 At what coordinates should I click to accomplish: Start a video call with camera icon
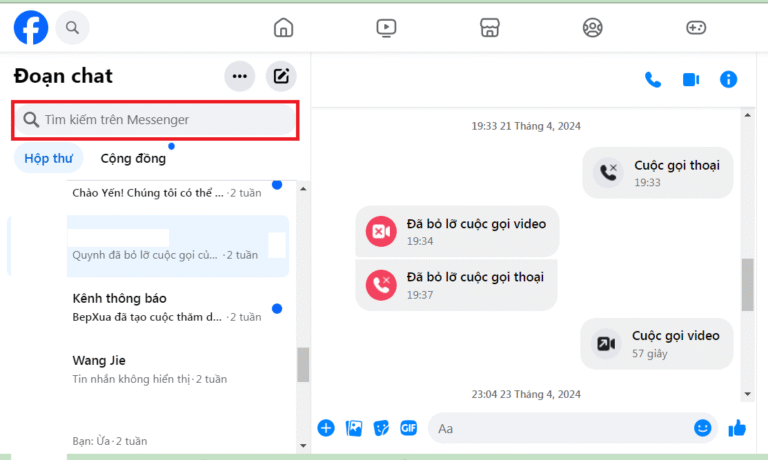(x=691, y=80)
